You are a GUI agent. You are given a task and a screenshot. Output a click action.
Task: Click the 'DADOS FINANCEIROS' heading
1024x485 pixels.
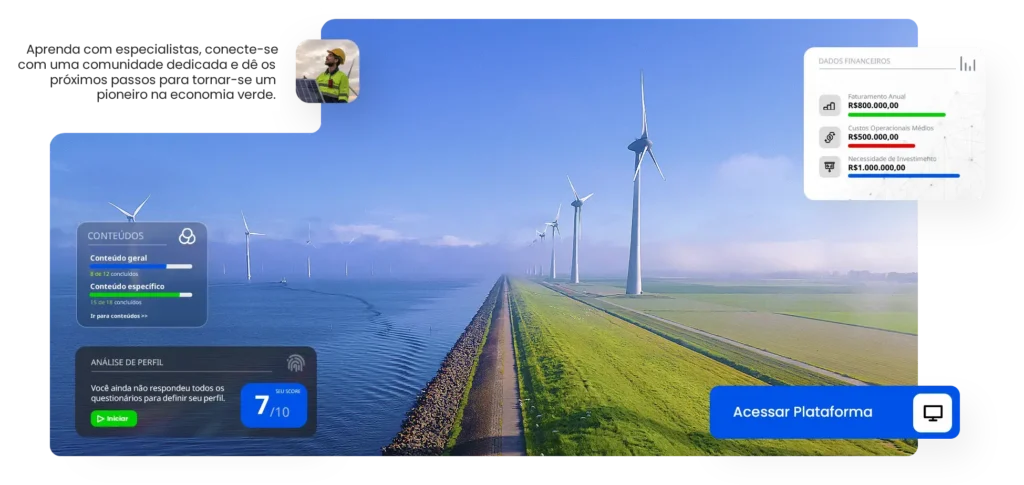pos(854,61)
